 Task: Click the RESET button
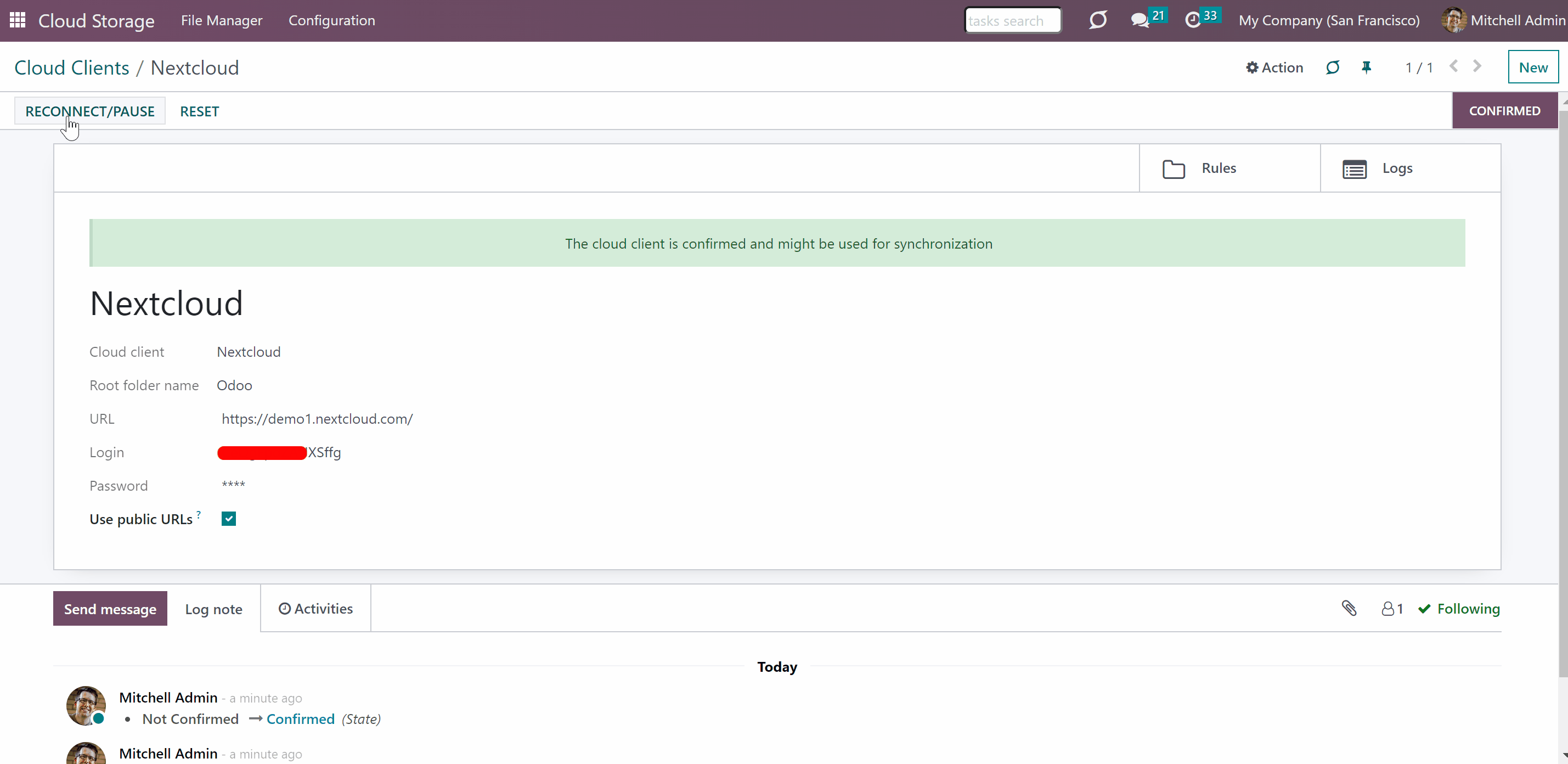pos(200,111)
